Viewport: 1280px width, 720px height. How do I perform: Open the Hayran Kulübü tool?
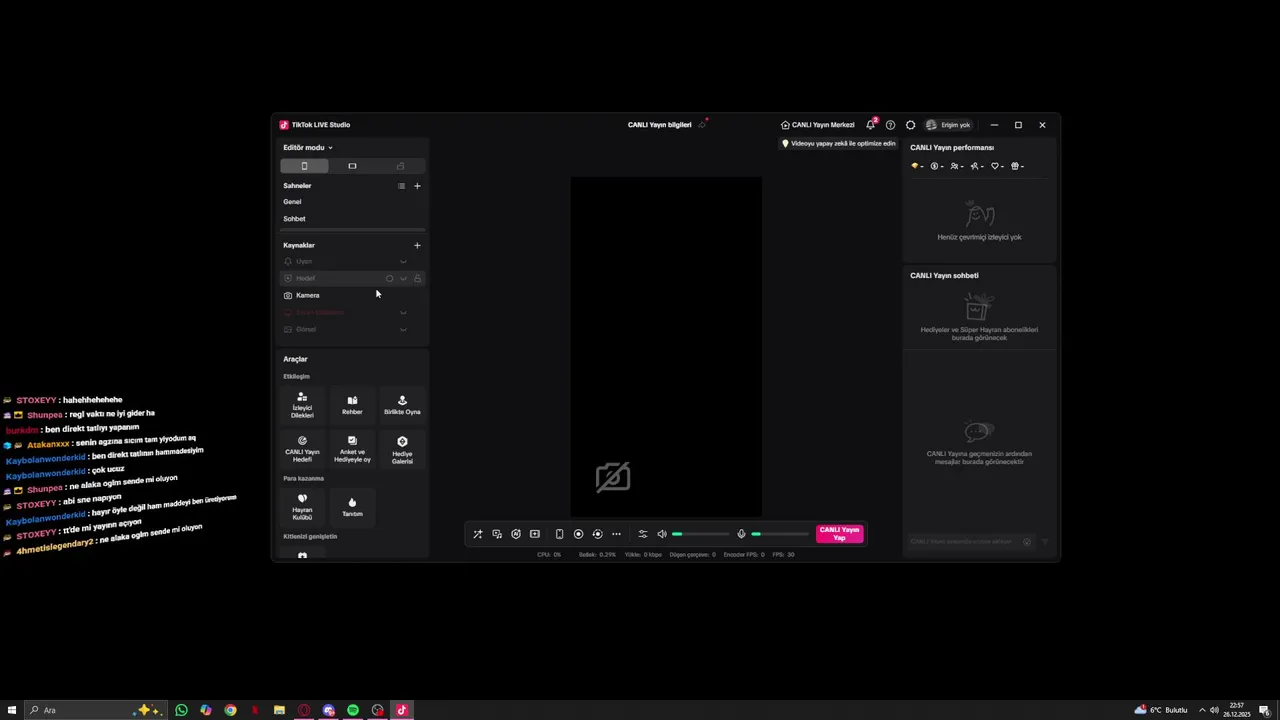[x=302, y=507]
